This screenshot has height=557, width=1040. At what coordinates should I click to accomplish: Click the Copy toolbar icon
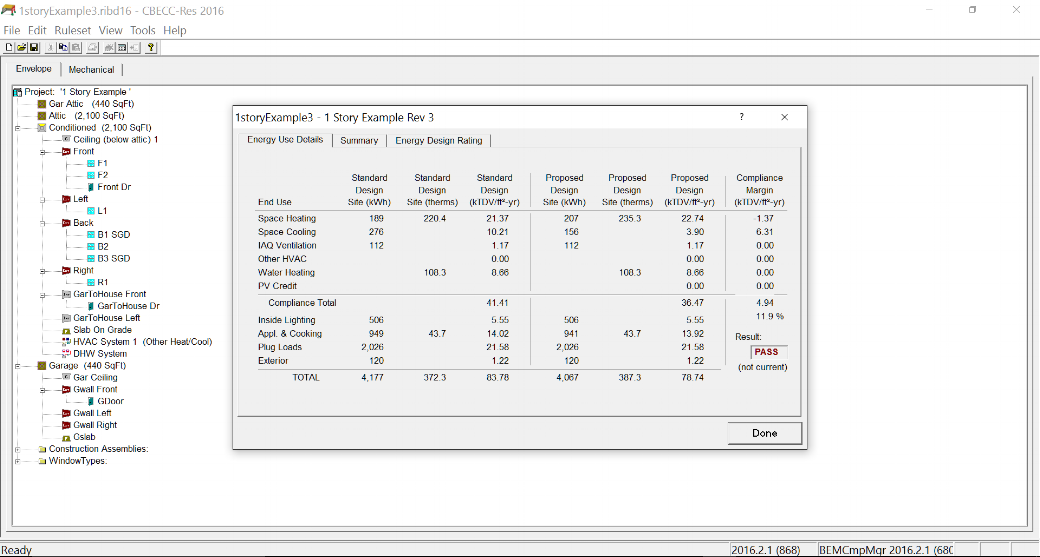tap(63, 47)
